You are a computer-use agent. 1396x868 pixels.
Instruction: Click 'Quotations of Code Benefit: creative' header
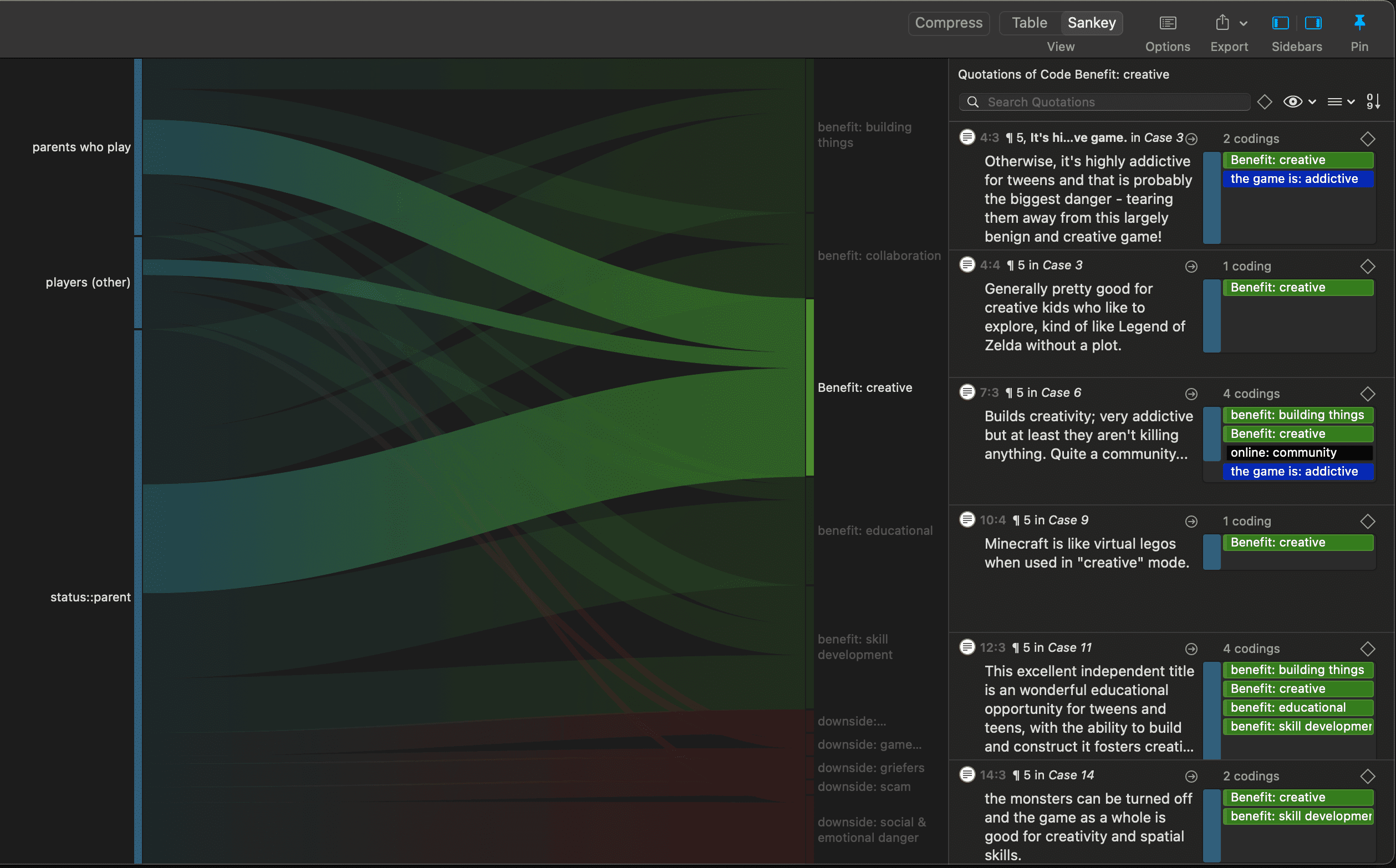[x=1063, y=74]
